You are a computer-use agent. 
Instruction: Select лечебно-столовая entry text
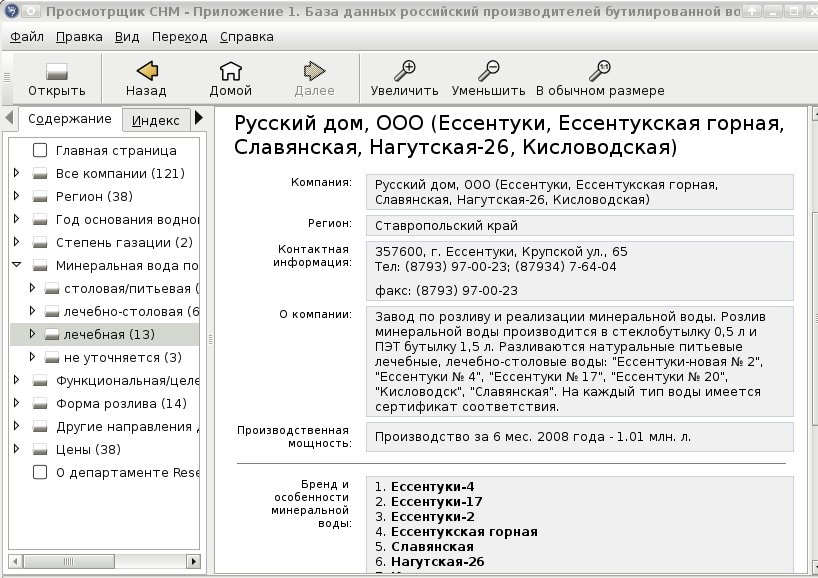coord(131,311)
